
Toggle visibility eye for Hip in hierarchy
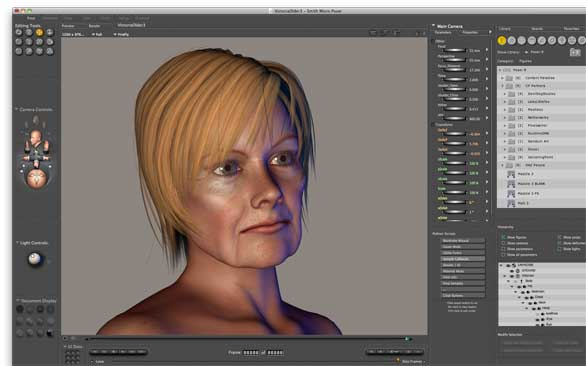pyautogui.click(x=519, y=286)
